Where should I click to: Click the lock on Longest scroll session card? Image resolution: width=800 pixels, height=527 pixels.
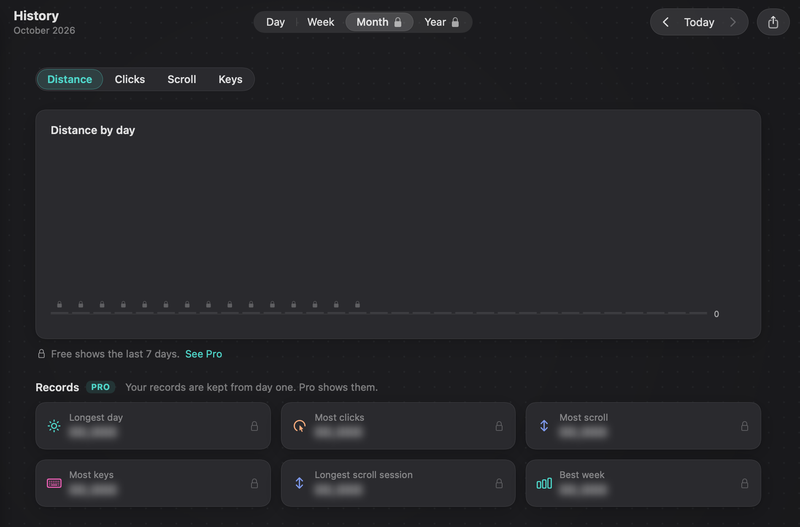pos(499,483)
